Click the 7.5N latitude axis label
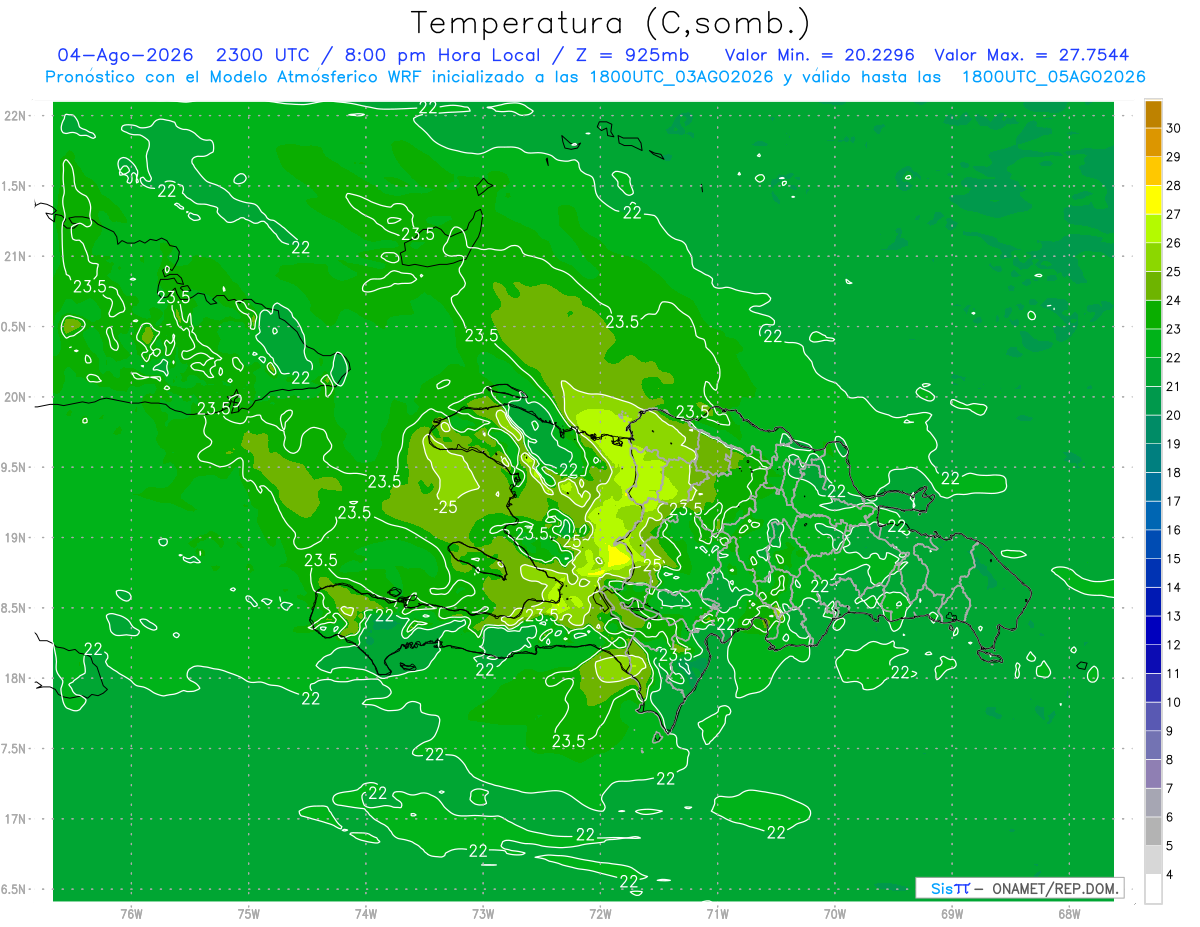This screenshot has height=927, width=1200. pos(15,749)
